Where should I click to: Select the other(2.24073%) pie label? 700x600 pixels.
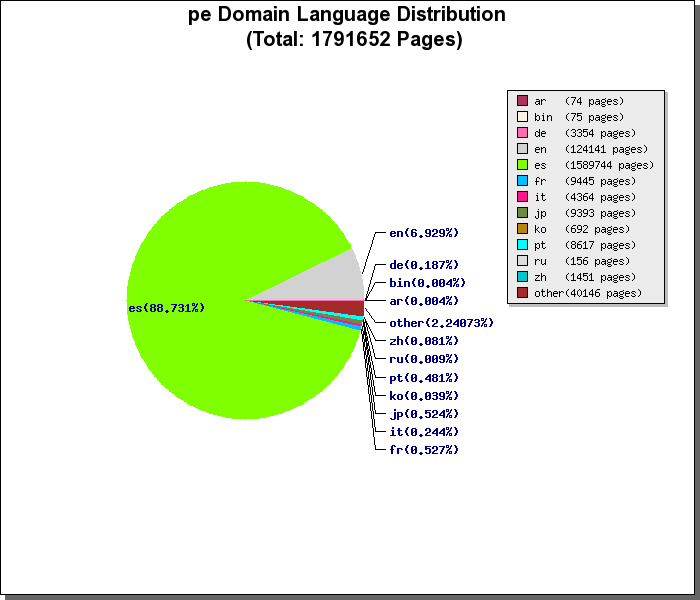coord(442,323)
